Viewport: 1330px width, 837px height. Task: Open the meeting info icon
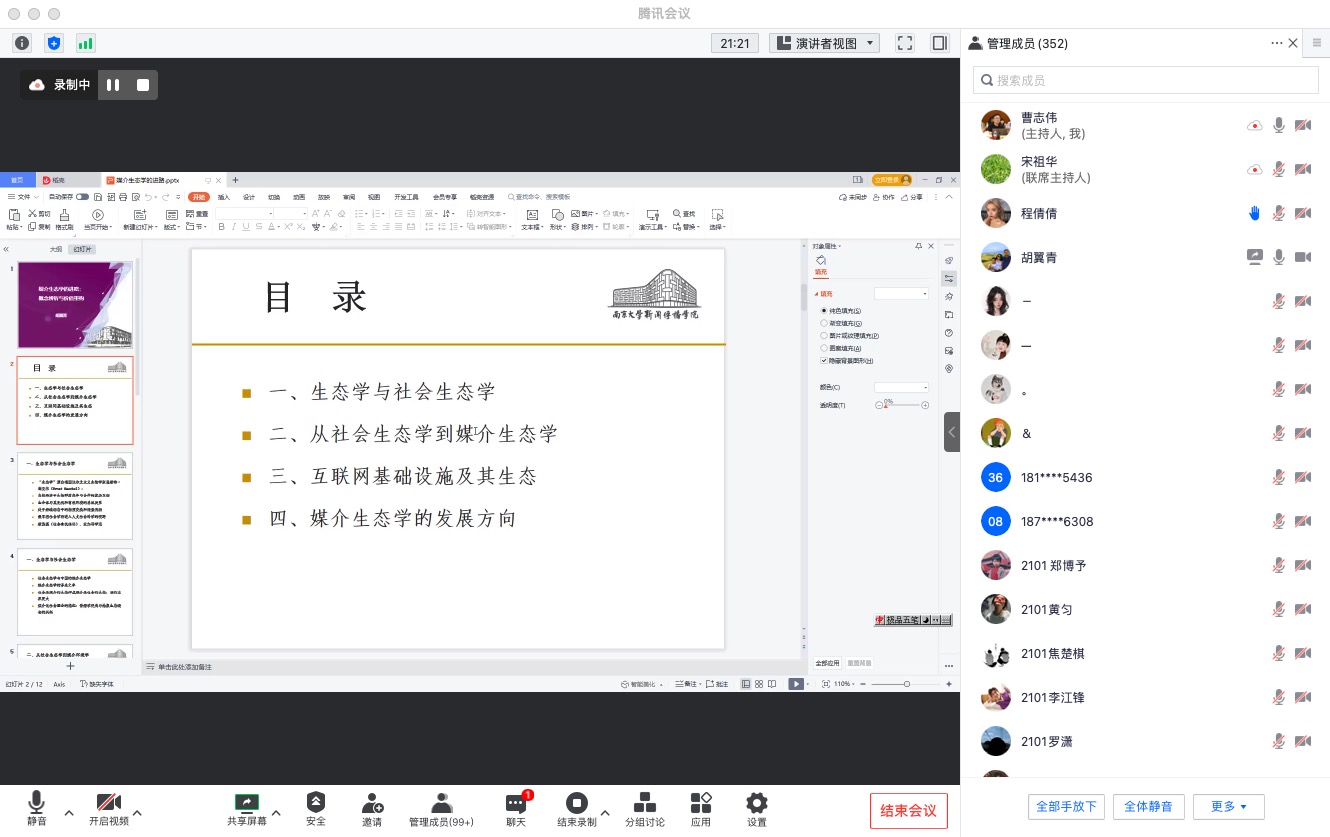[x=22, y=43]
